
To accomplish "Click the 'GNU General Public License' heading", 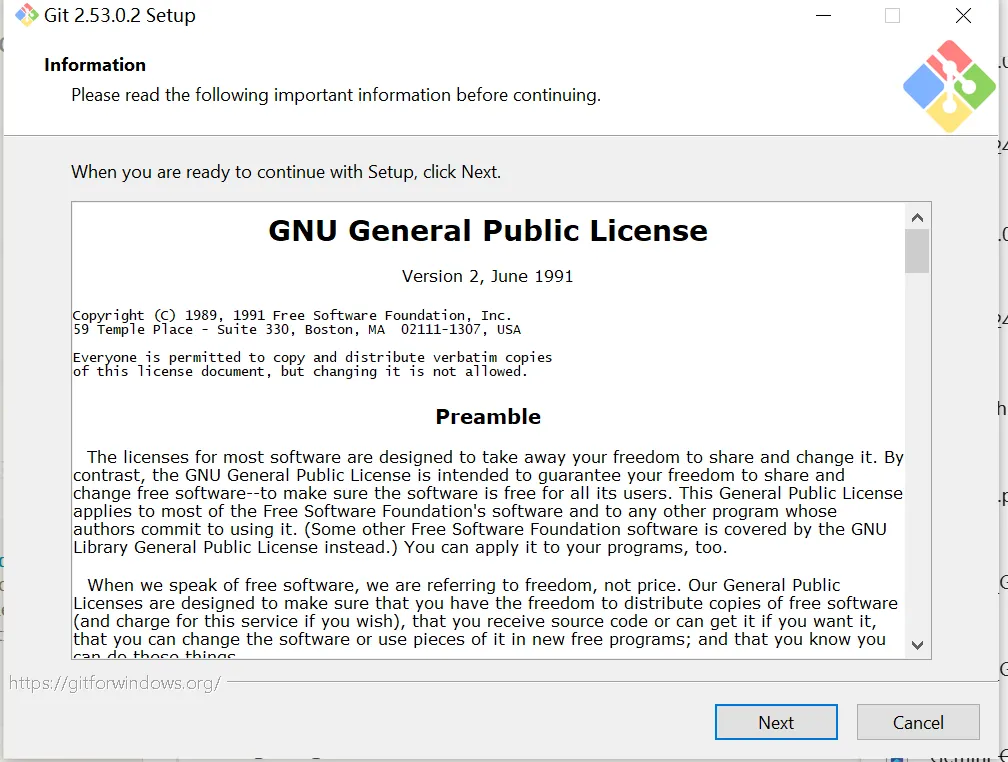I will coord(488,231).
